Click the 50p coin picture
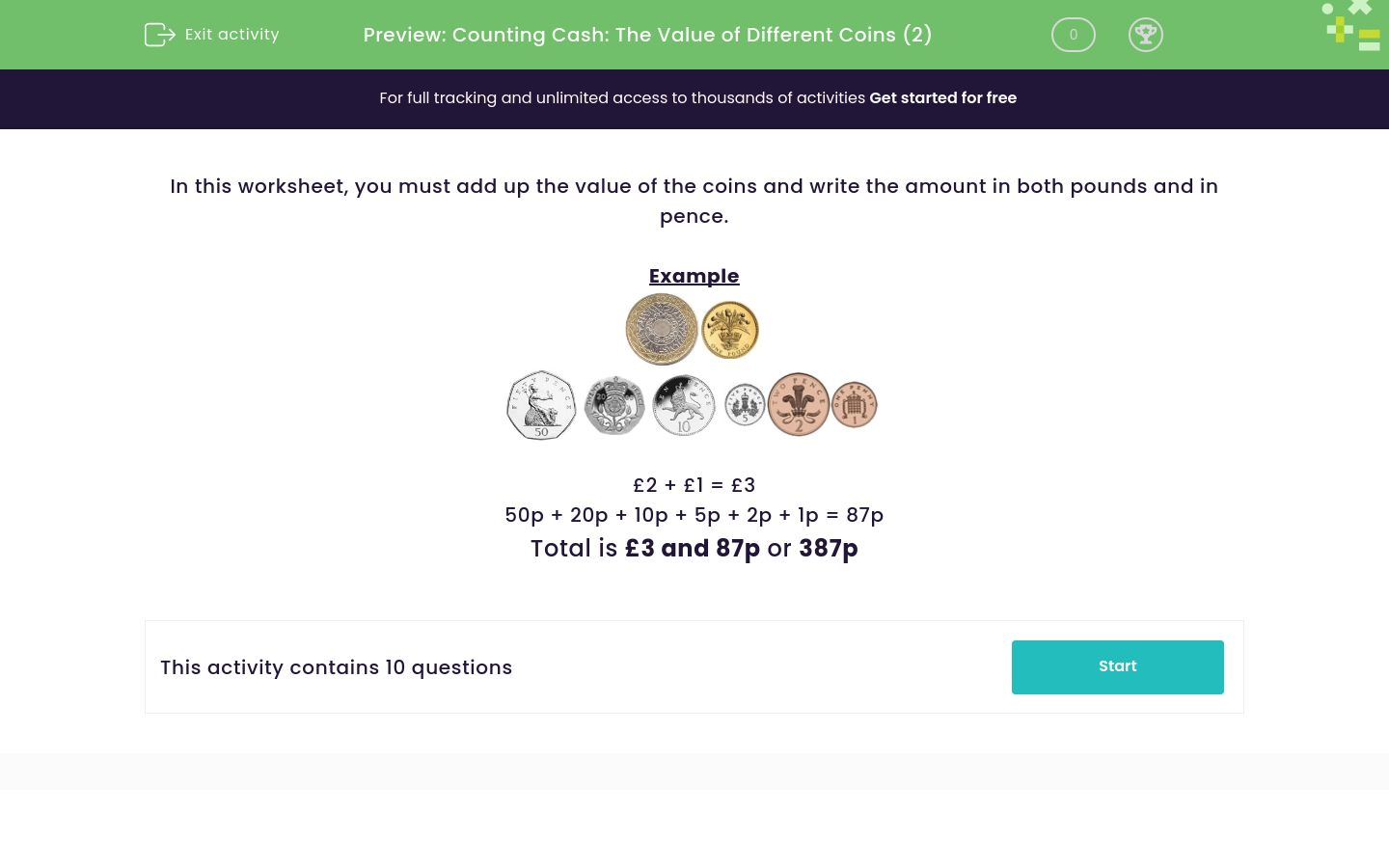1389x868 pixels. [x=541, y=405]
